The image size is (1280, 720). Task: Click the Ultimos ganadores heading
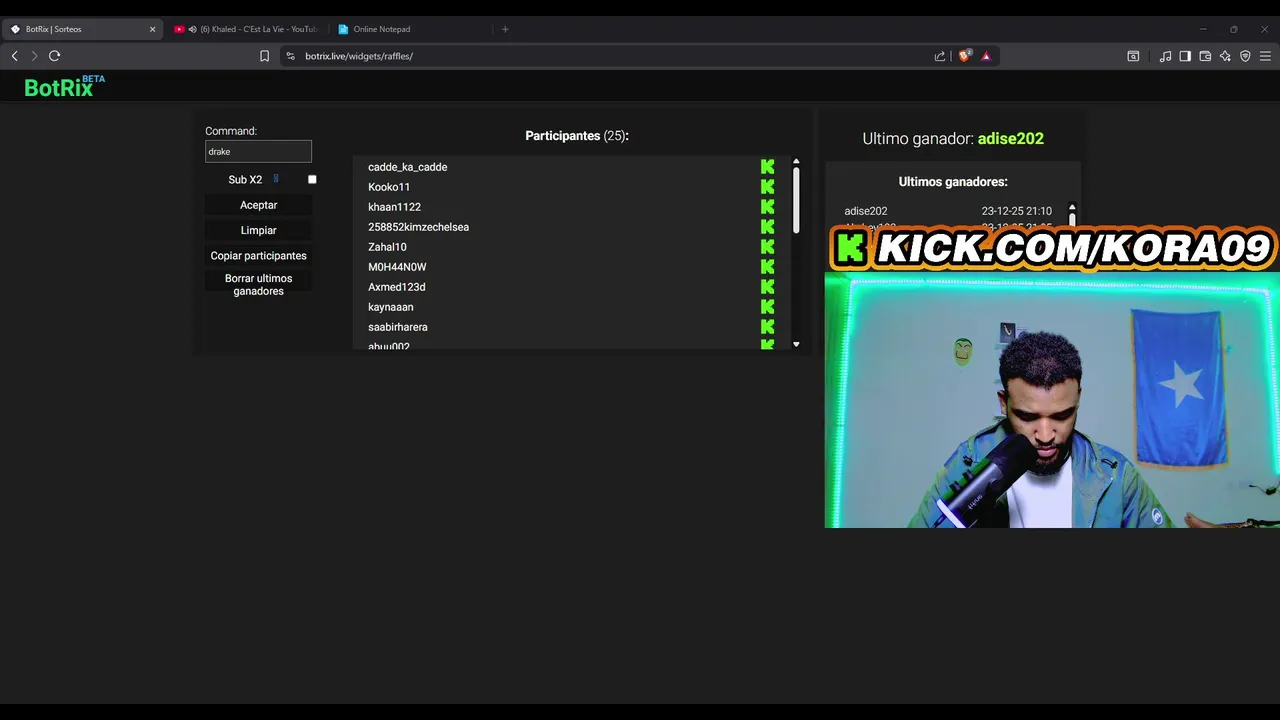click(953, 181)
